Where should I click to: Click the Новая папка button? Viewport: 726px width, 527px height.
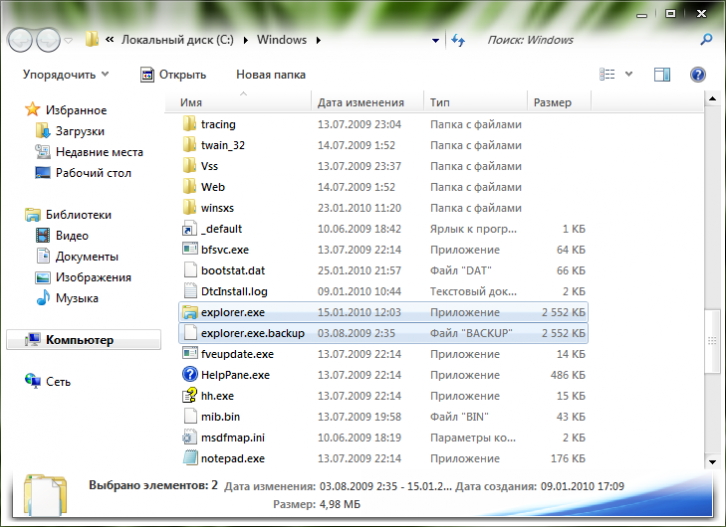tap(270, 74)
